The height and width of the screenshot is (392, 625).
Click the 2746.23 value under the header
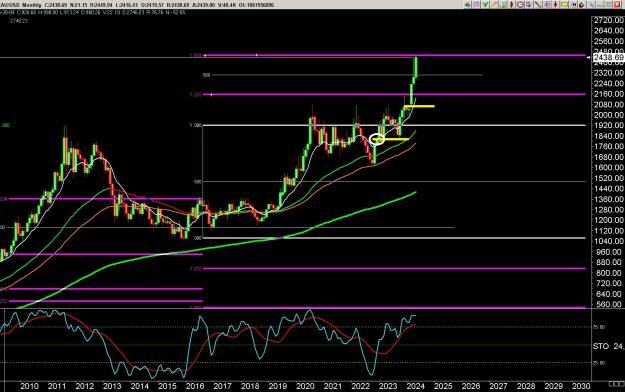pos(19,21)
